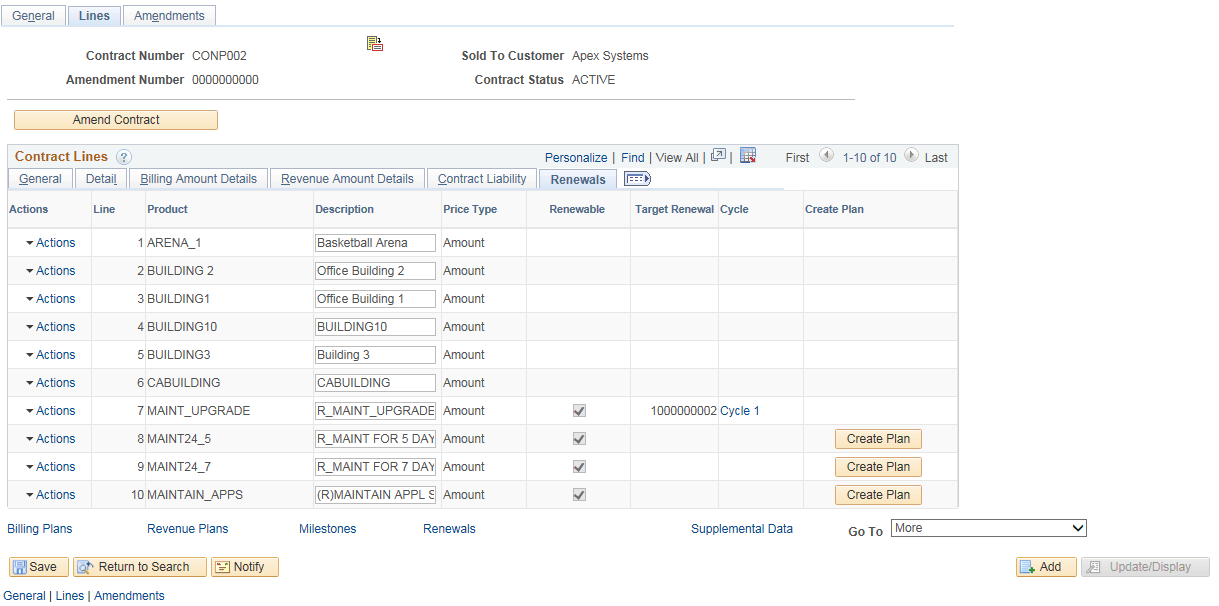Click Create Plan for the MAINT24_7 line

tap(877, 466)
